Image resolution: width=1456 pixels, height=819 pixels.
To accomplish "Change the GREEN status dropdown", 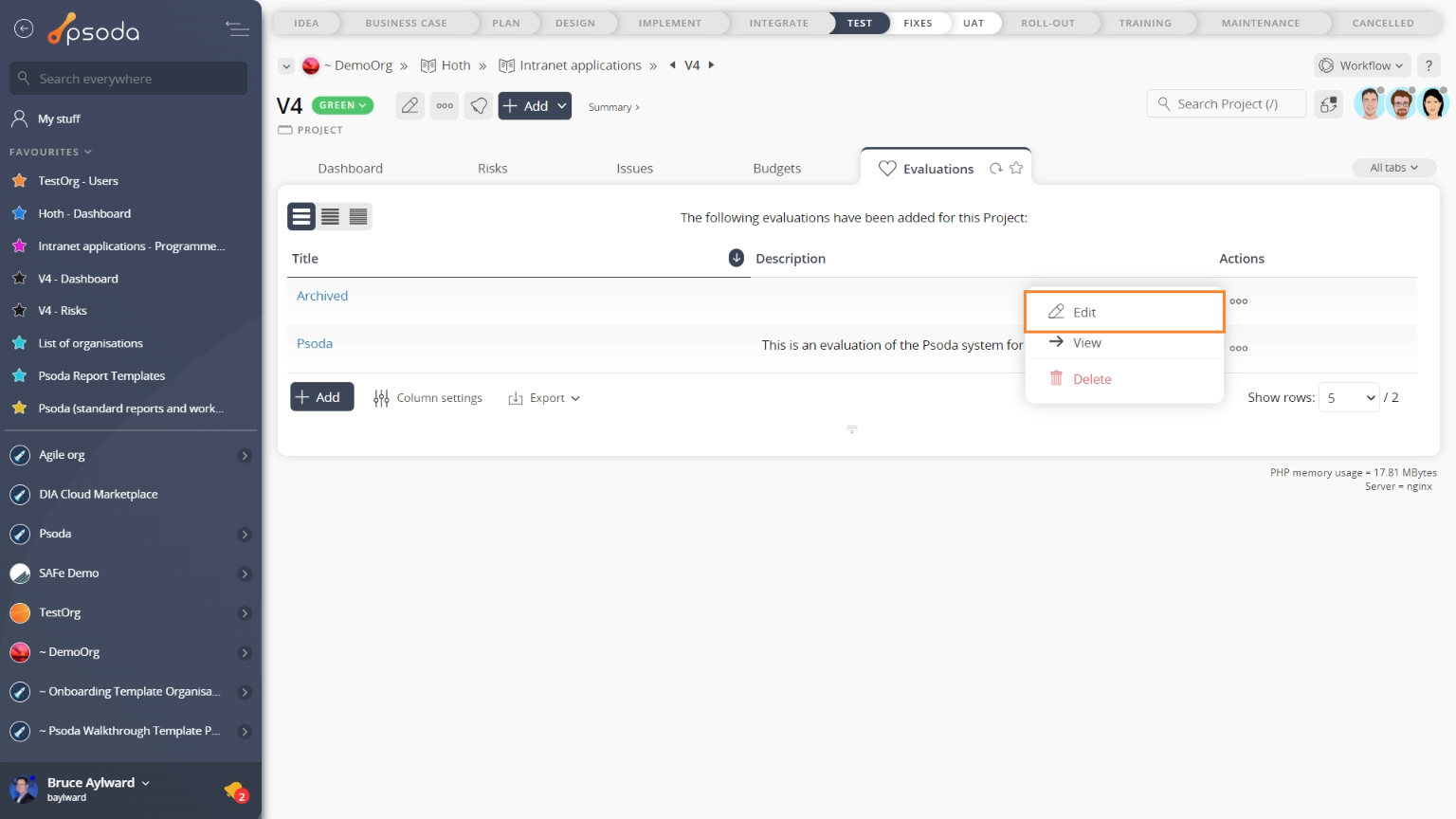I will pos(342,105).
